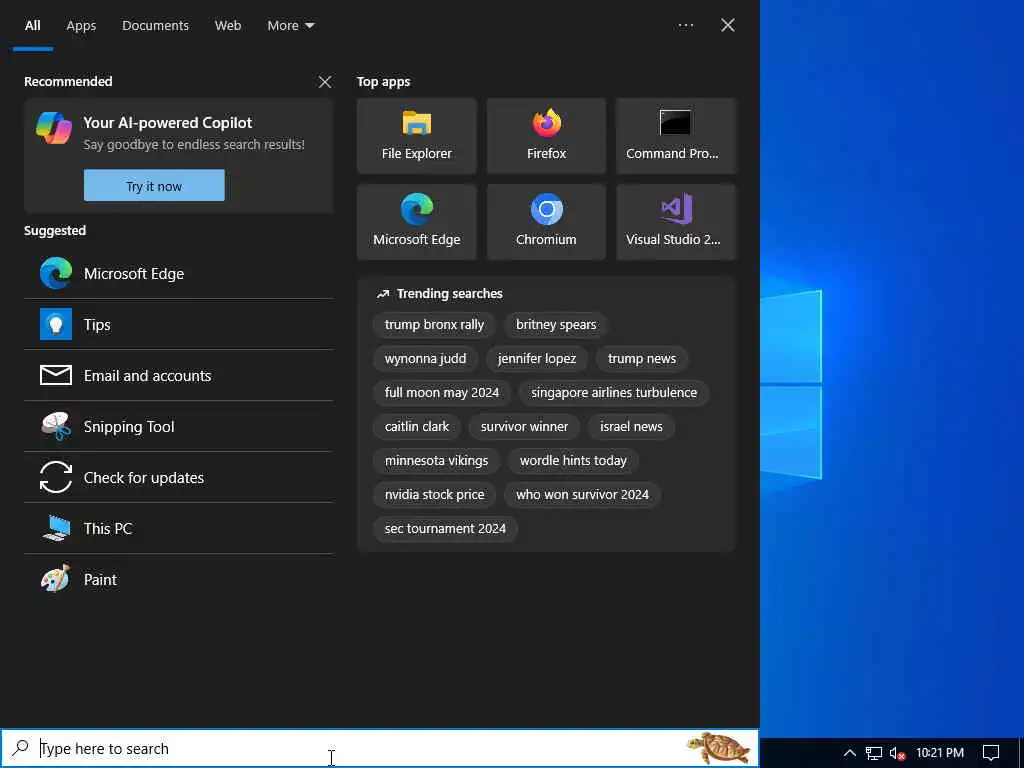Click the Trending searches heading

pyautogui.click(x=449, y=294)
